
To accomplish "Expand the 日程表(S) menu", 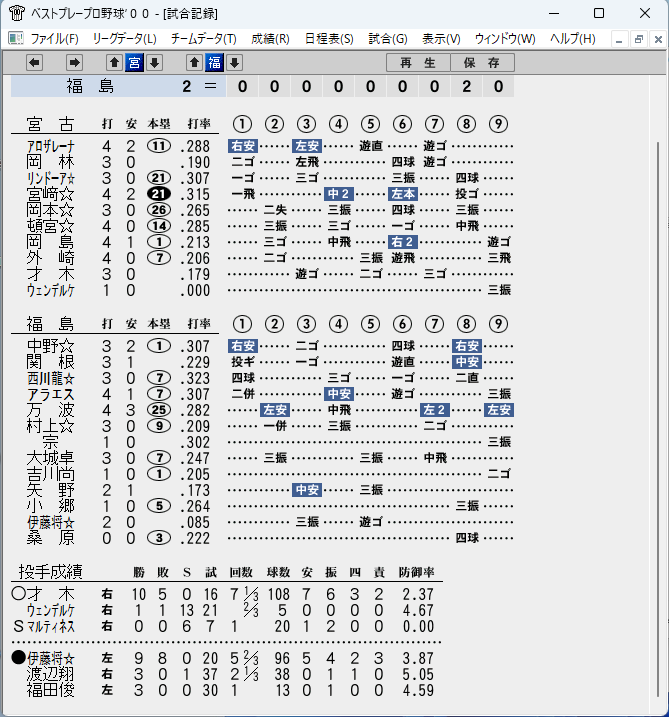I will (329, 39).
